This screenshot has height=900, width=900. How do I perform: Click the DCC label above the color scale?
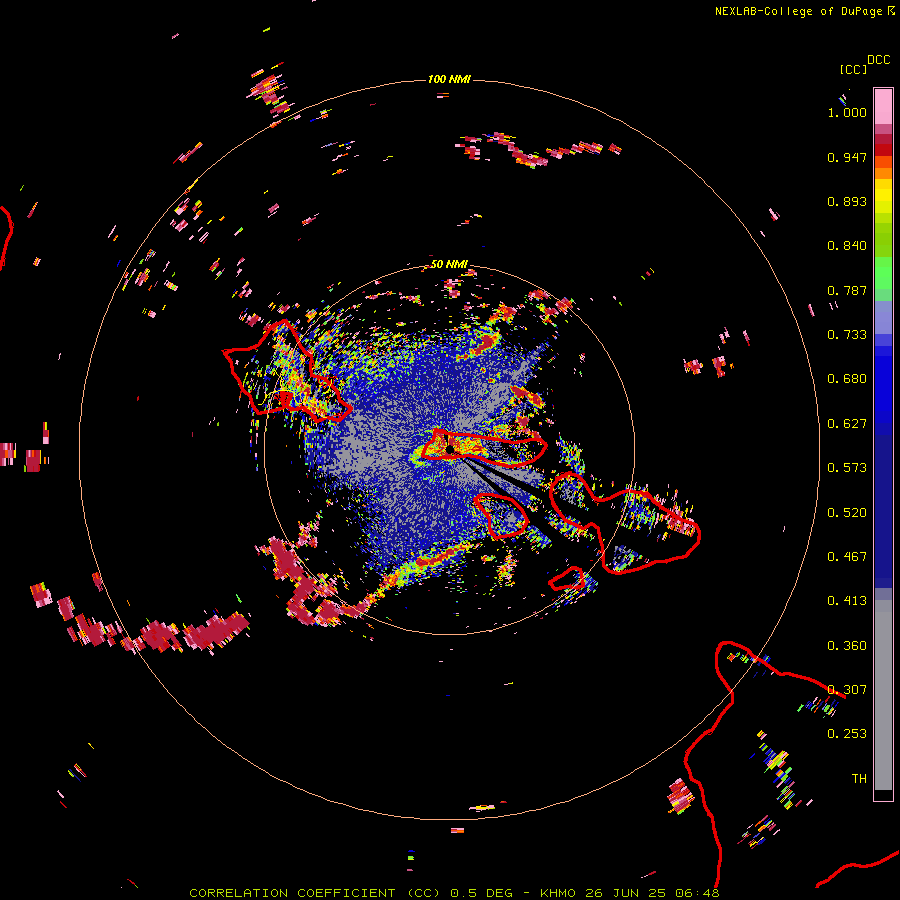[x=878, y=60]
